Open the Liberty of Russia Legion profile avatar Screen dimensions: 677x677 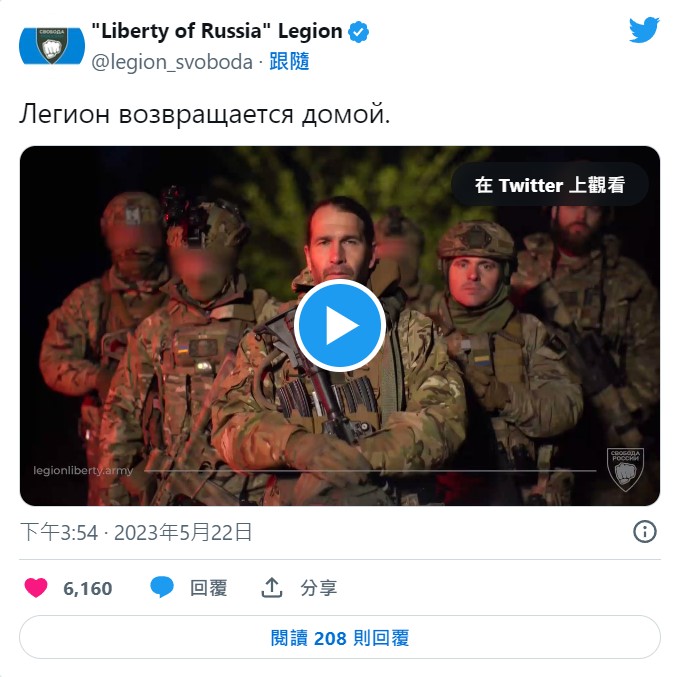[x=52, y=46]
